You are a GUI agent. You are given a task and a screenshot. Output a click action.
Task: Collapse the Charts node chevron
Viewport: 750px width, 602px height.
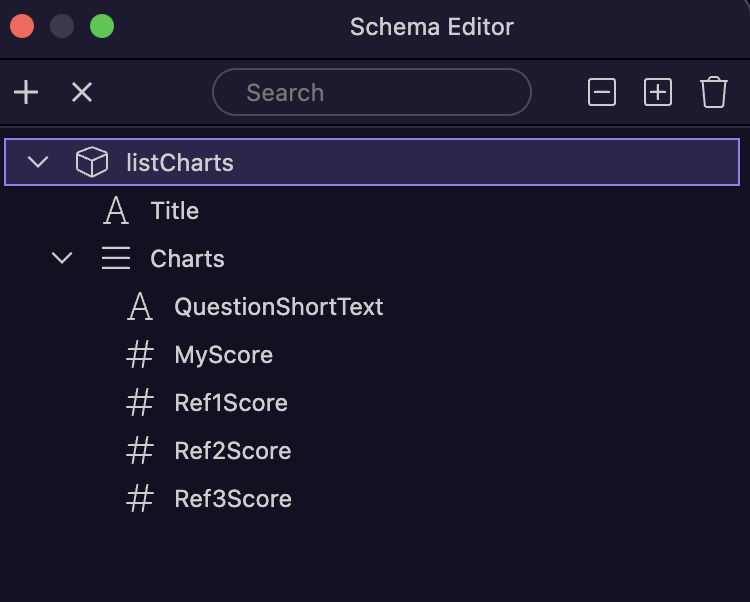(62, 258)
